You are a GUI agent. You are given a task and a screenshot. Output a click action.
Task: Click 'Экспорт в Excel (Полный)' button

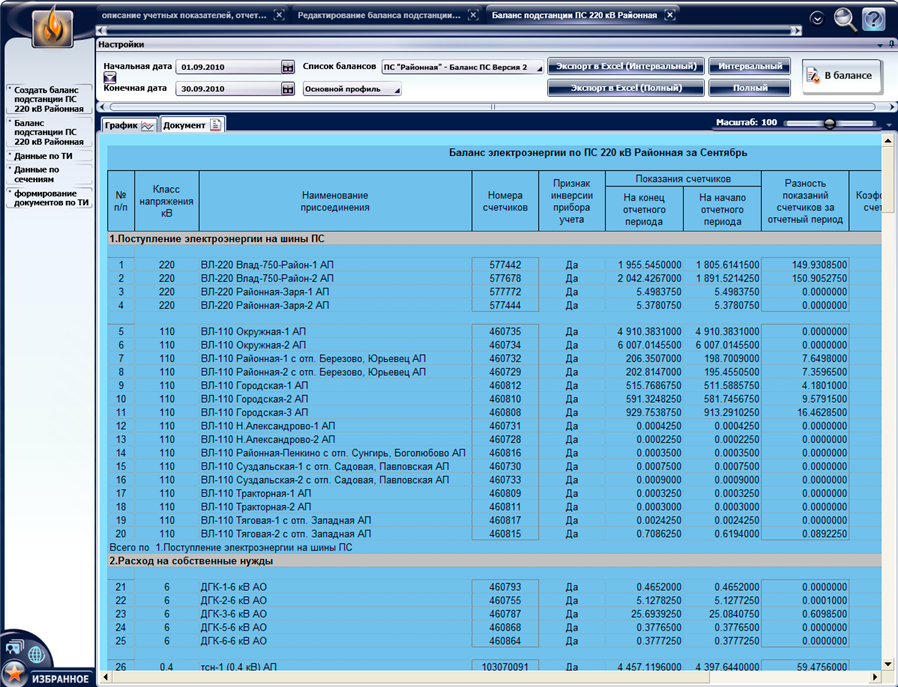click(x=626, y=88)
